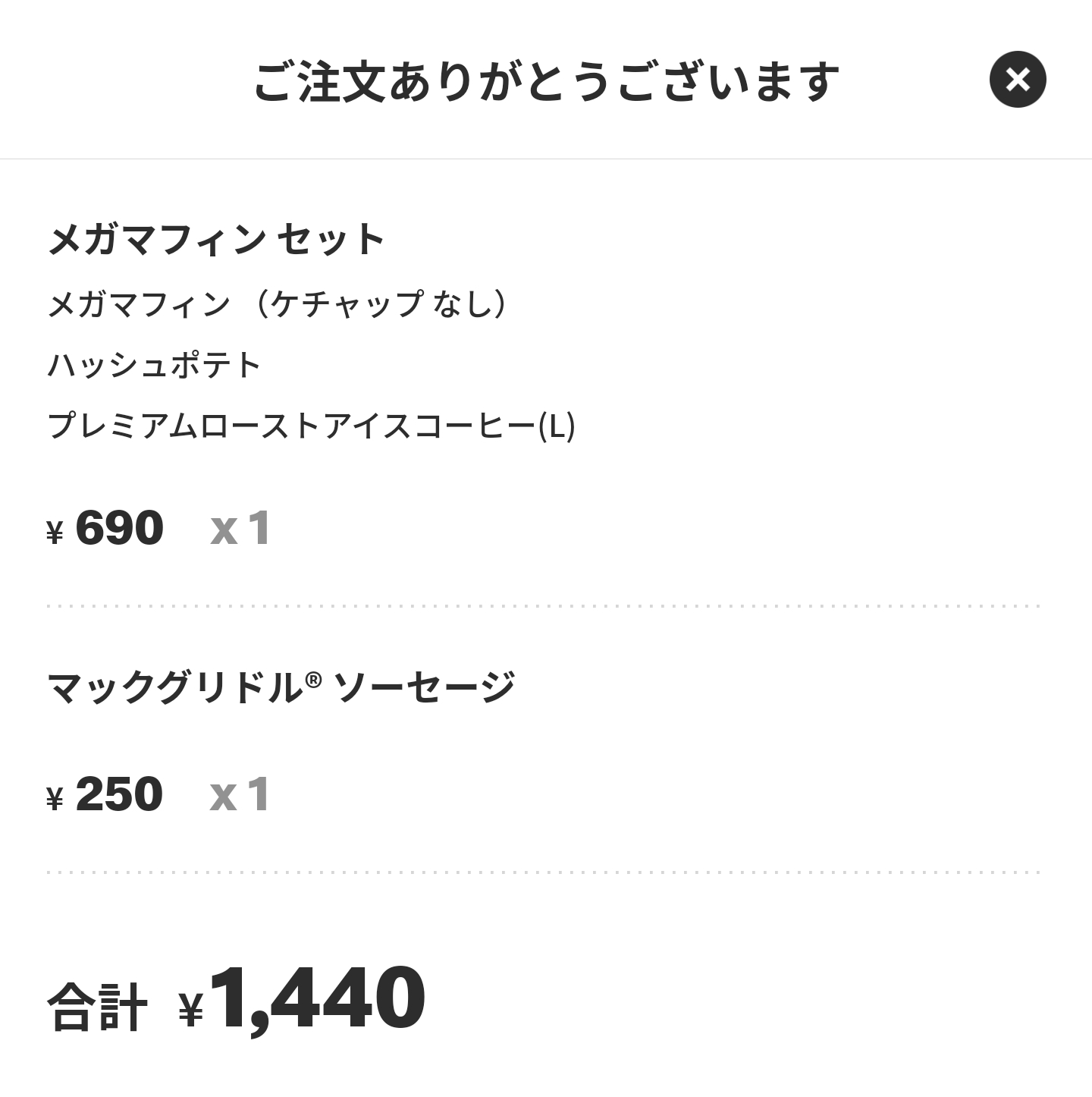This screenshot has width=1092, height=1097.
Task: Click the yen symbol before 1,440
Action: pos(191,1010)
